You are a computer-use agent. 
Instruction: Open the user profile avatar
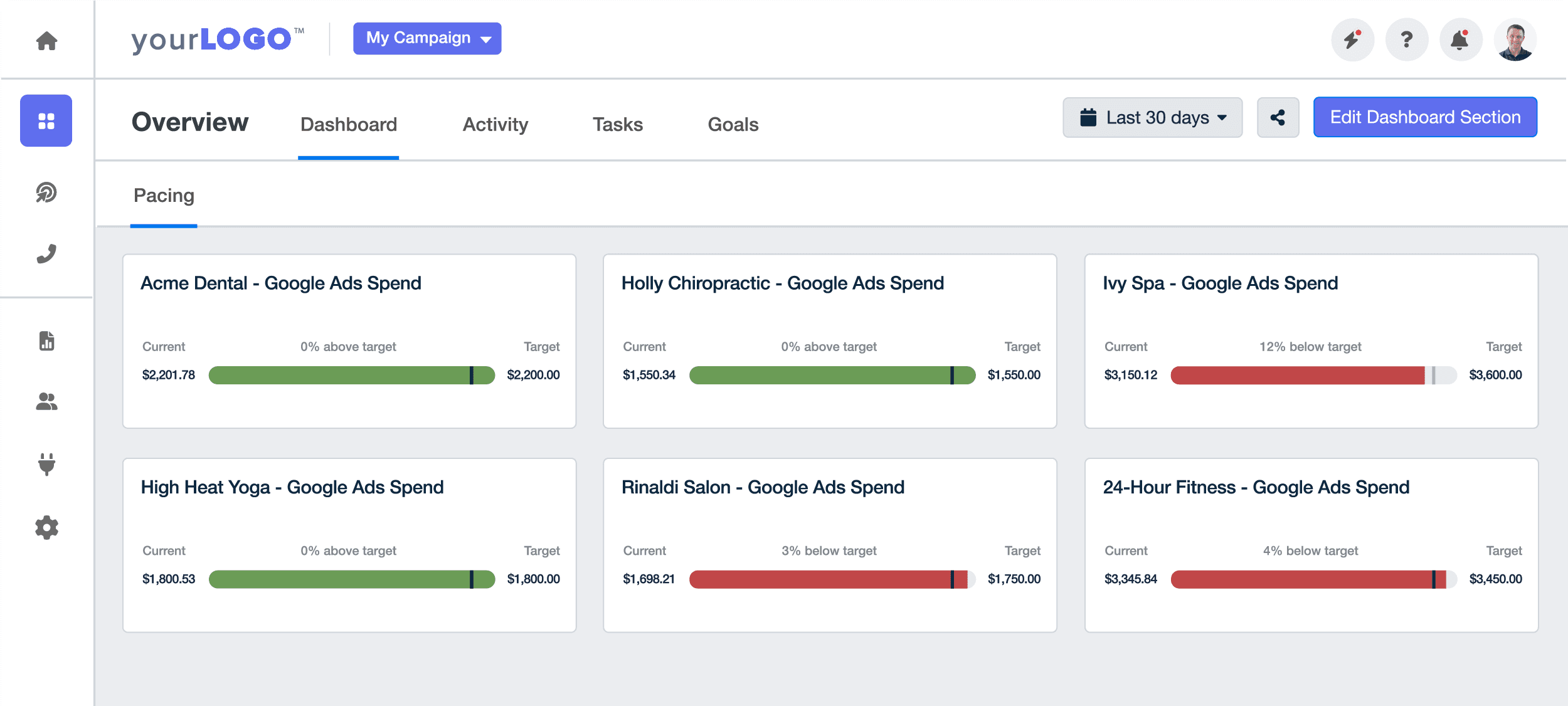(1515, 40)
